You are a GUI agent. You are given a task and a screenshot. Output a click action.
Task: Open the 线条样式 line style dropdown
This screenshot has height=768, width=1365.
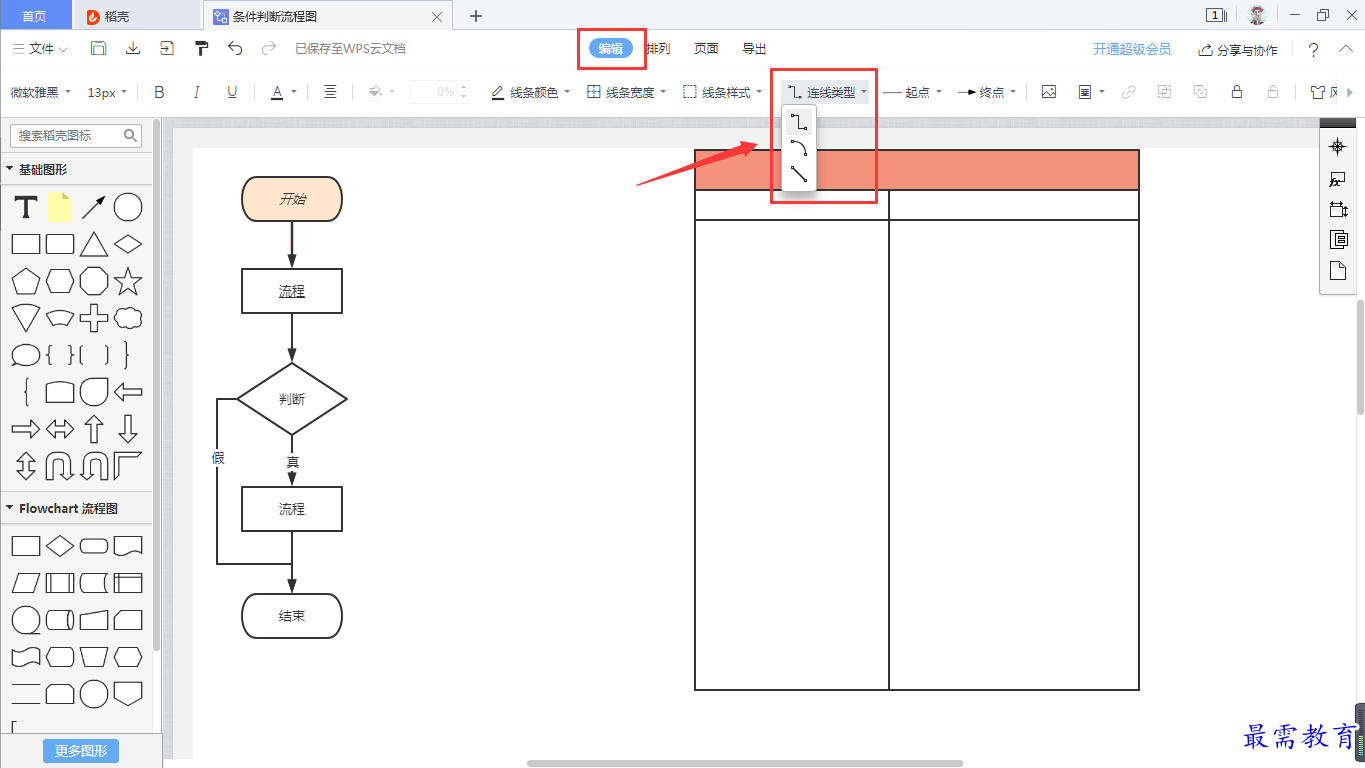[722, 92]
